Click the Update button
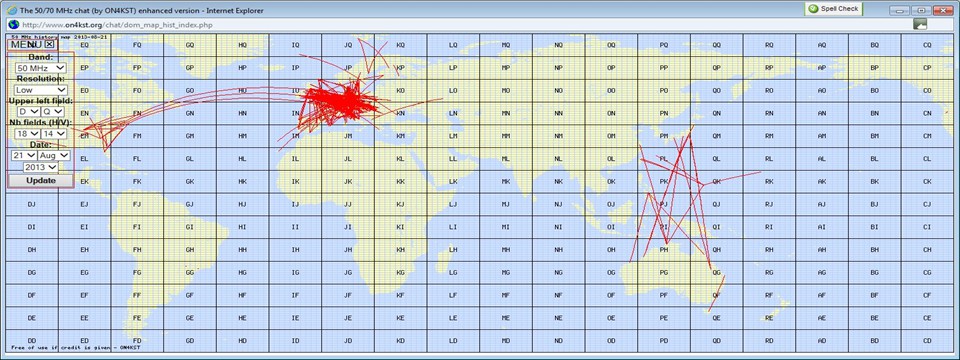Screen dimensions: 960x360 coord(40,181)
